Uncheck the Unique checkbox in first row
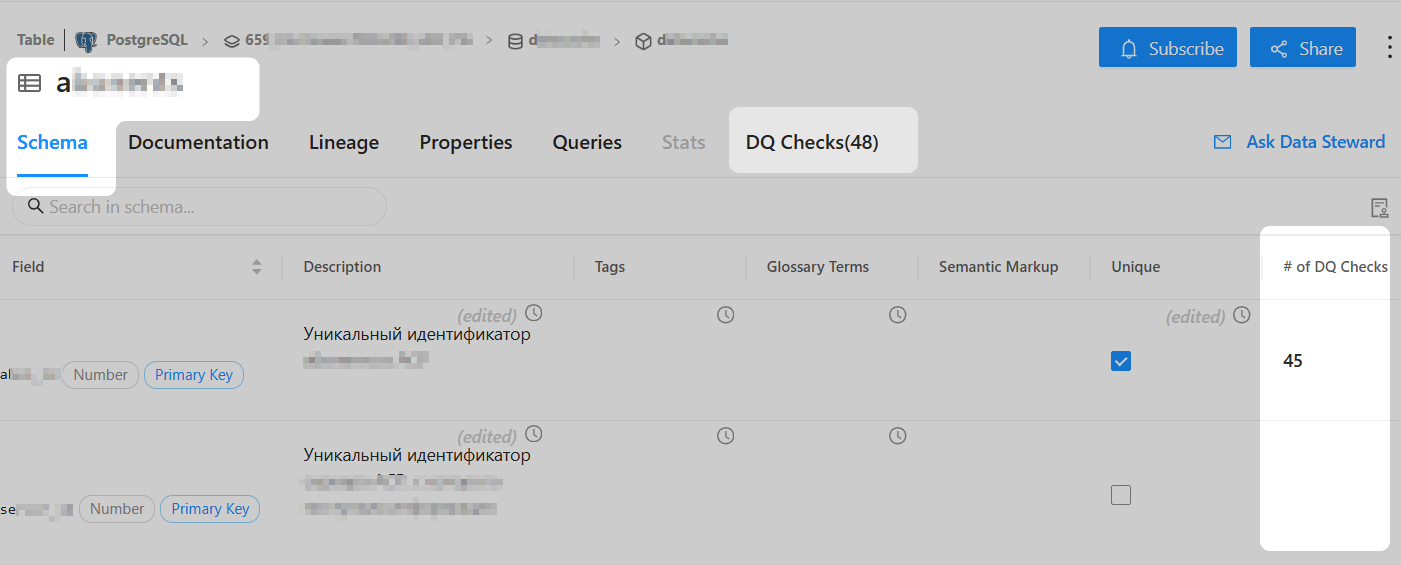This screenshot has height=565, width=1401. (1121, 361)
